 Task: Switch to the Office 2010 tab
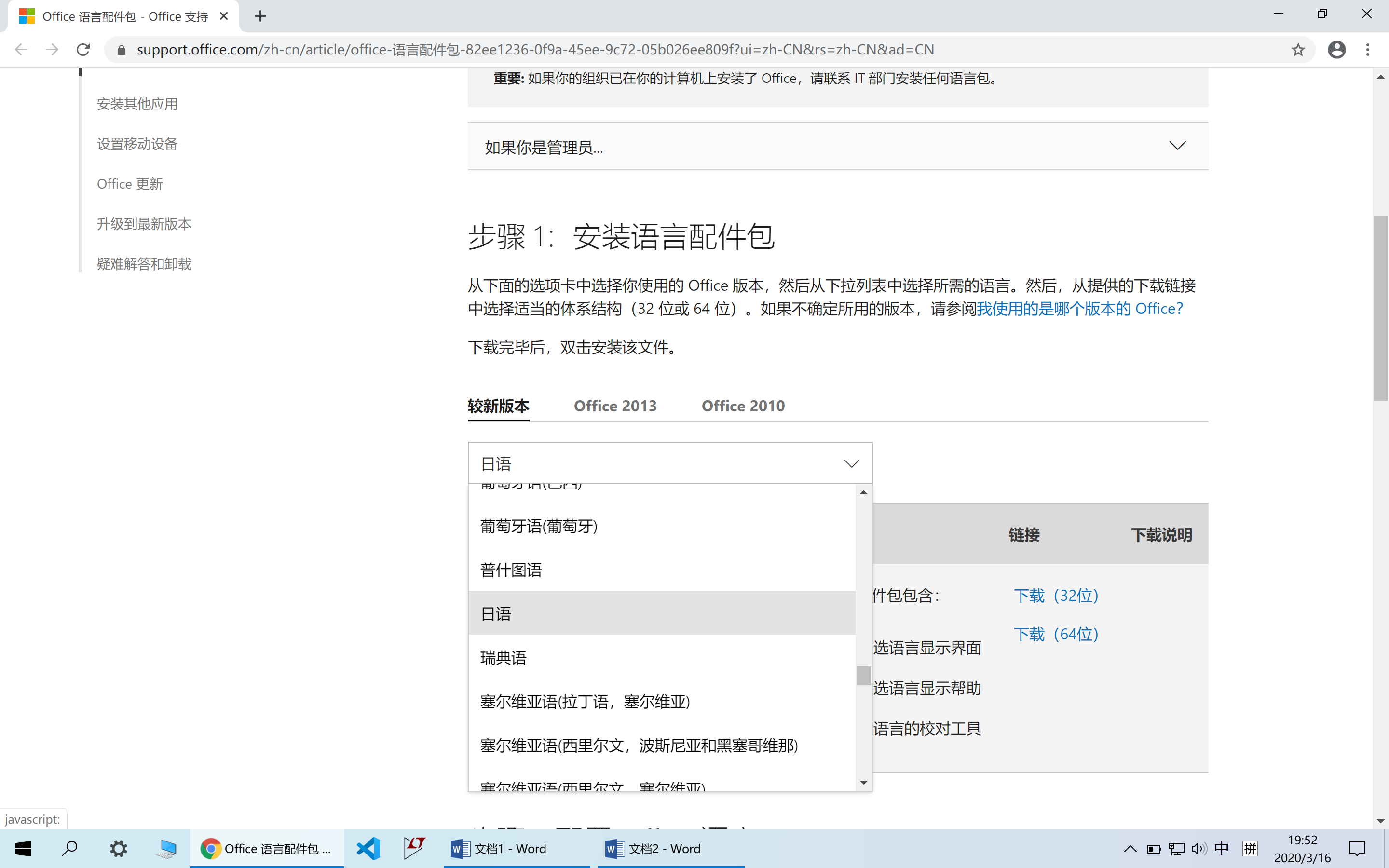click(743, 406)
